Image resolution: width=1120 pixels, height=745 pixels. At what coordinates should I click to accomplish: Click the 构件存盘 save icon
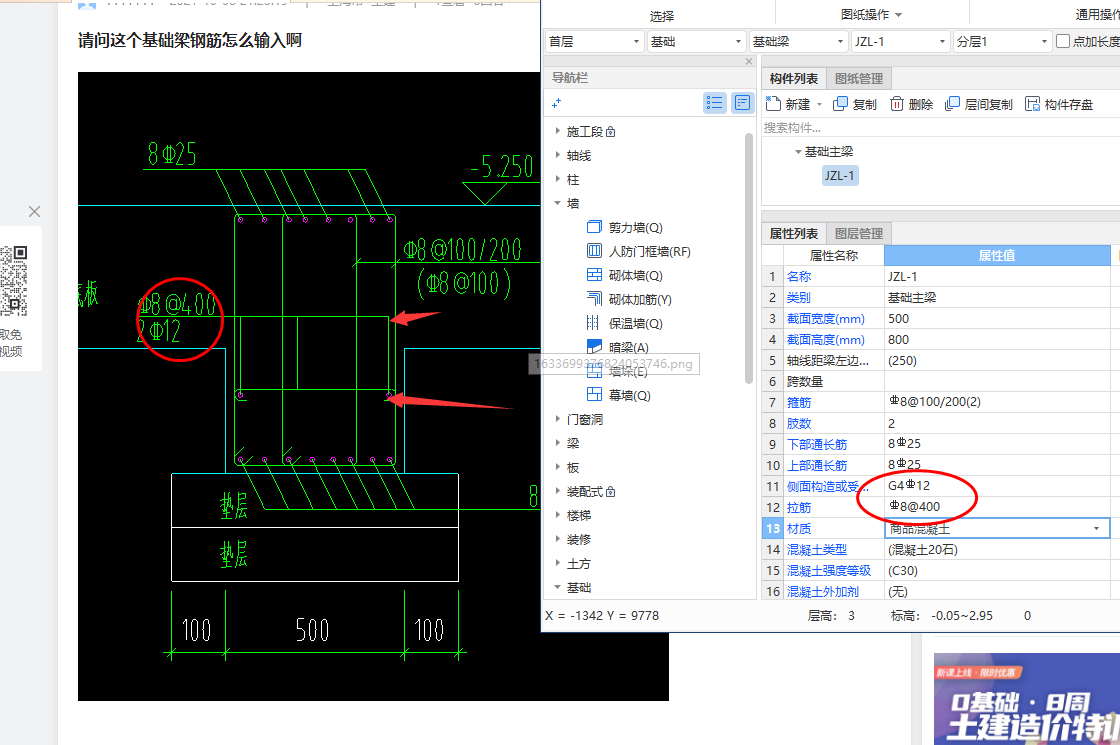[1032, 104]
